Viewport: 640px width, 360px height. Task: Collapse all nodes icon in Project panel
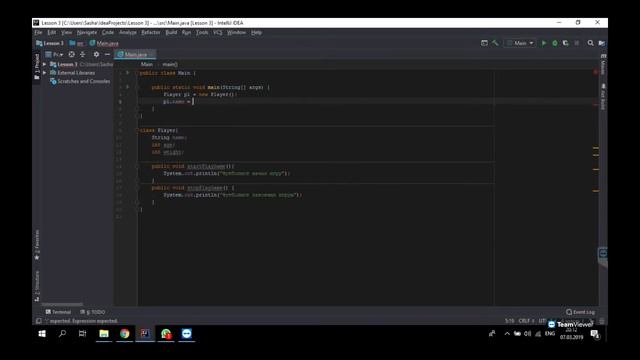click(x=83, y=54)
